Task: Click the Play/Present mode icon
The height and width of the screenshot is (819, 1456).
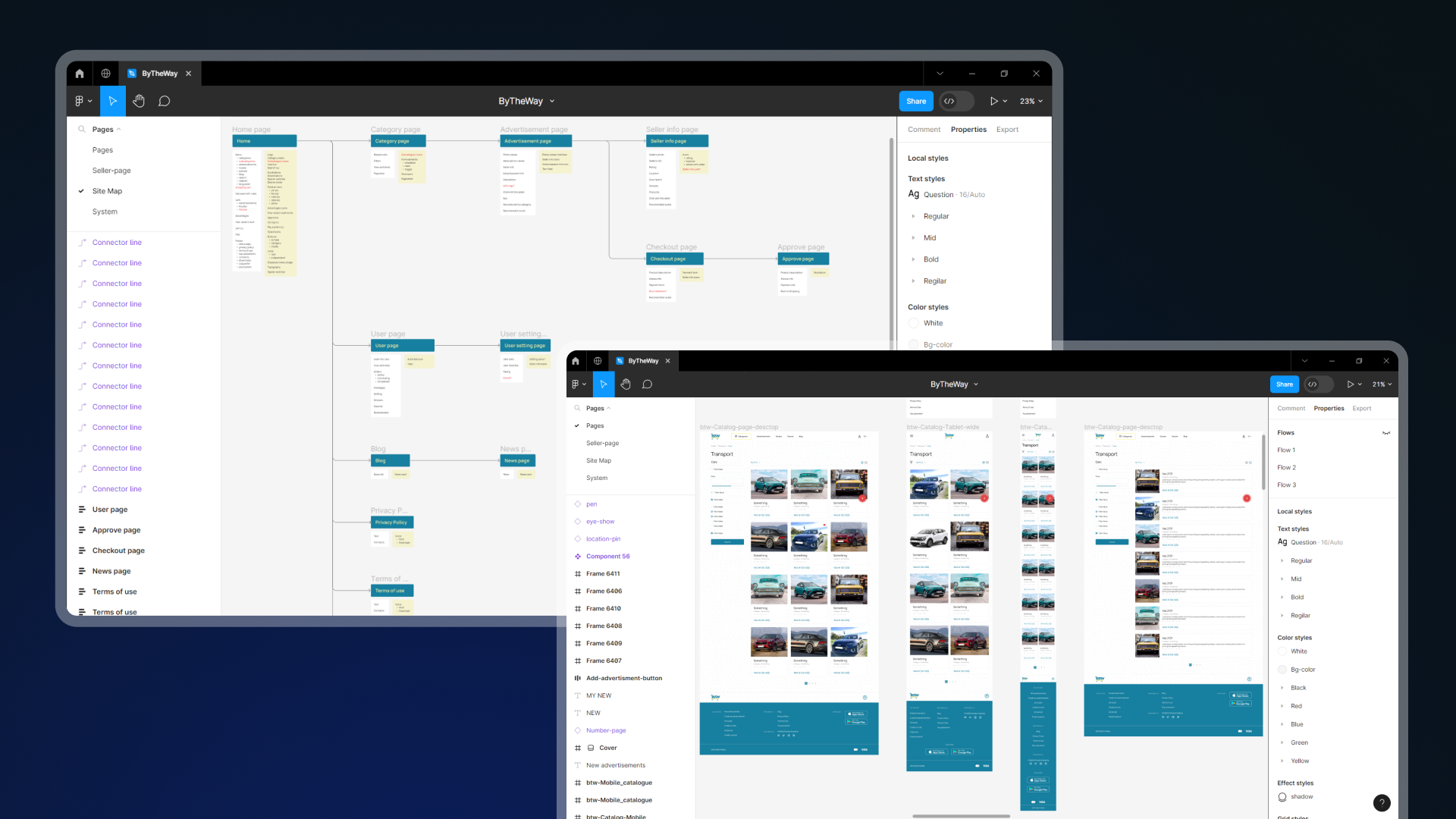Action: point(993,101)
